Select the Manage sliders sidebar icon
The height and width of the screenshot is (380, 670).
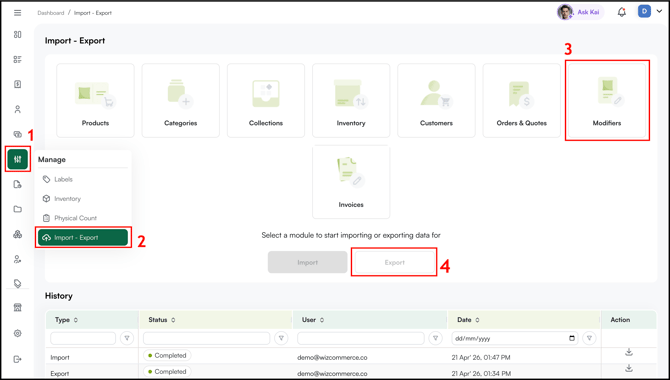point(18,159)
